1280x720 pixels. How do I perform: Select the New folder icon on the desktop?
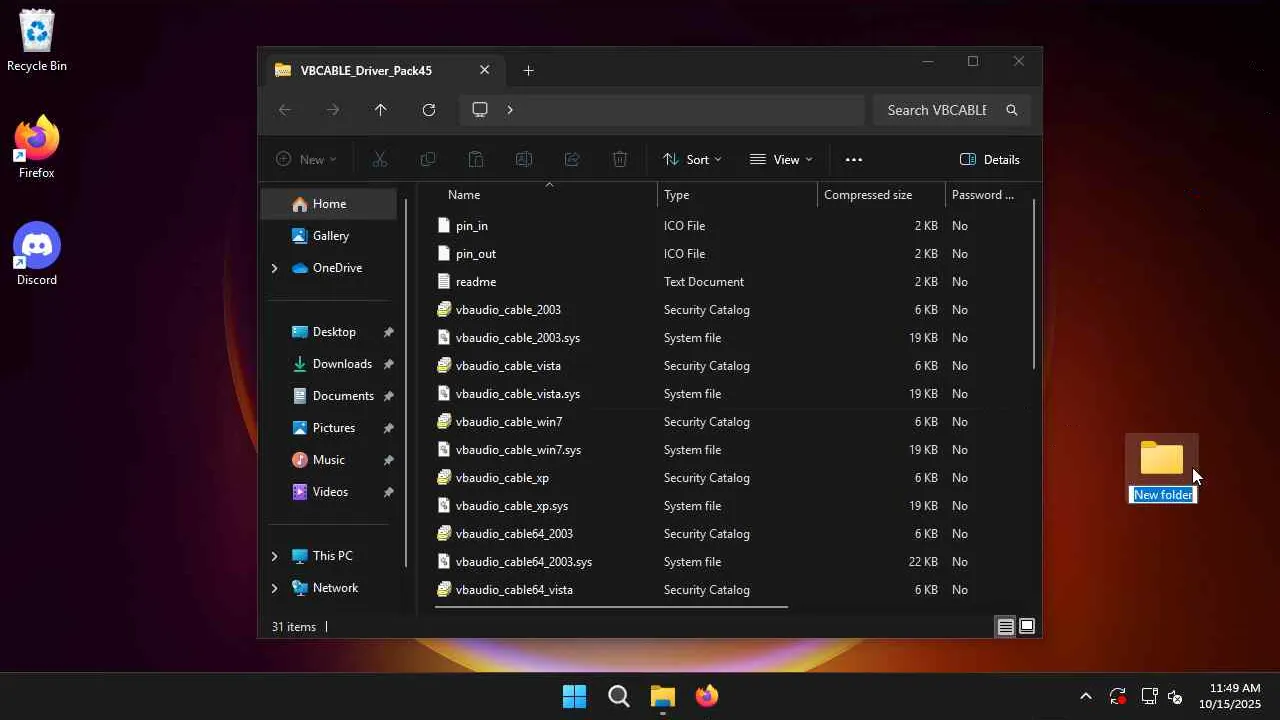(1162, 458)
